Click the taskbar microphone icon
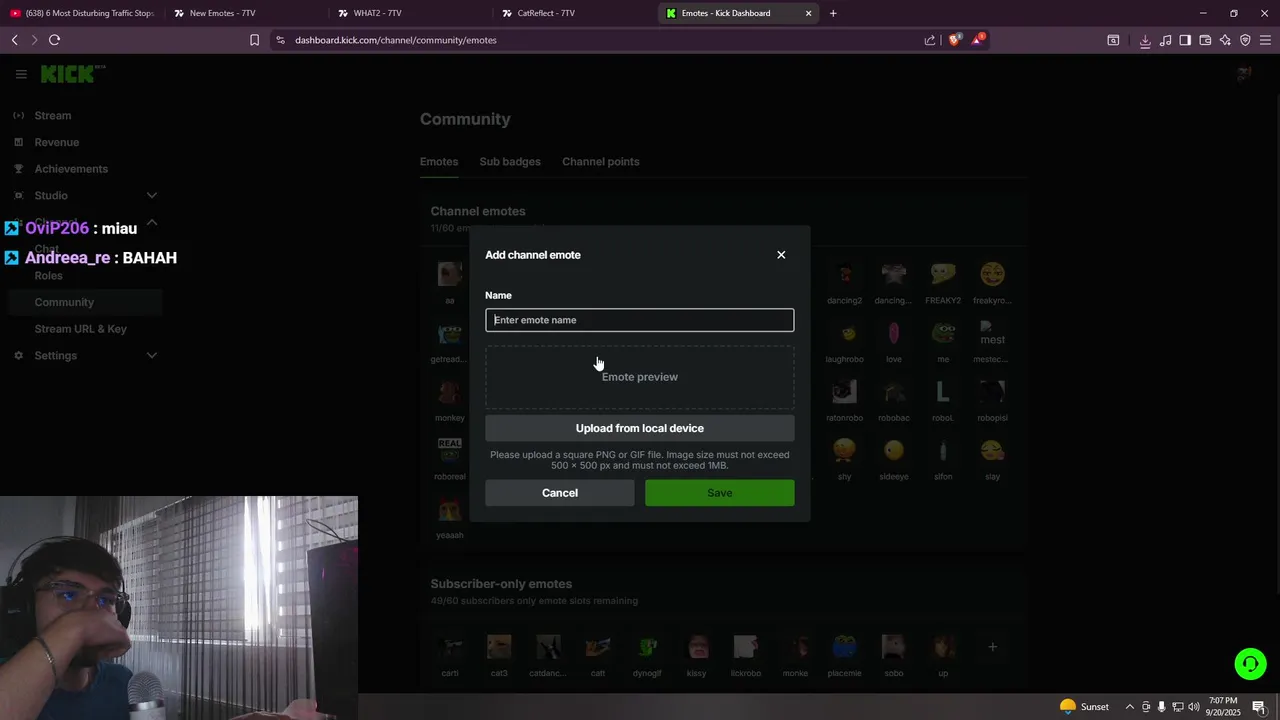This screenshot has width=1280, height=720. (1162, 707)
